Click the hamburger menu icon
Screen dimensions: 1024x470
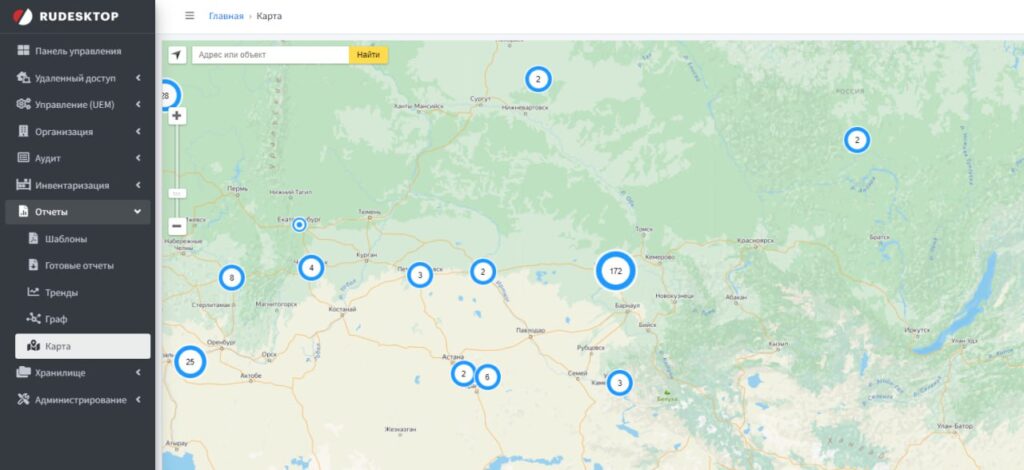[190, 16]
